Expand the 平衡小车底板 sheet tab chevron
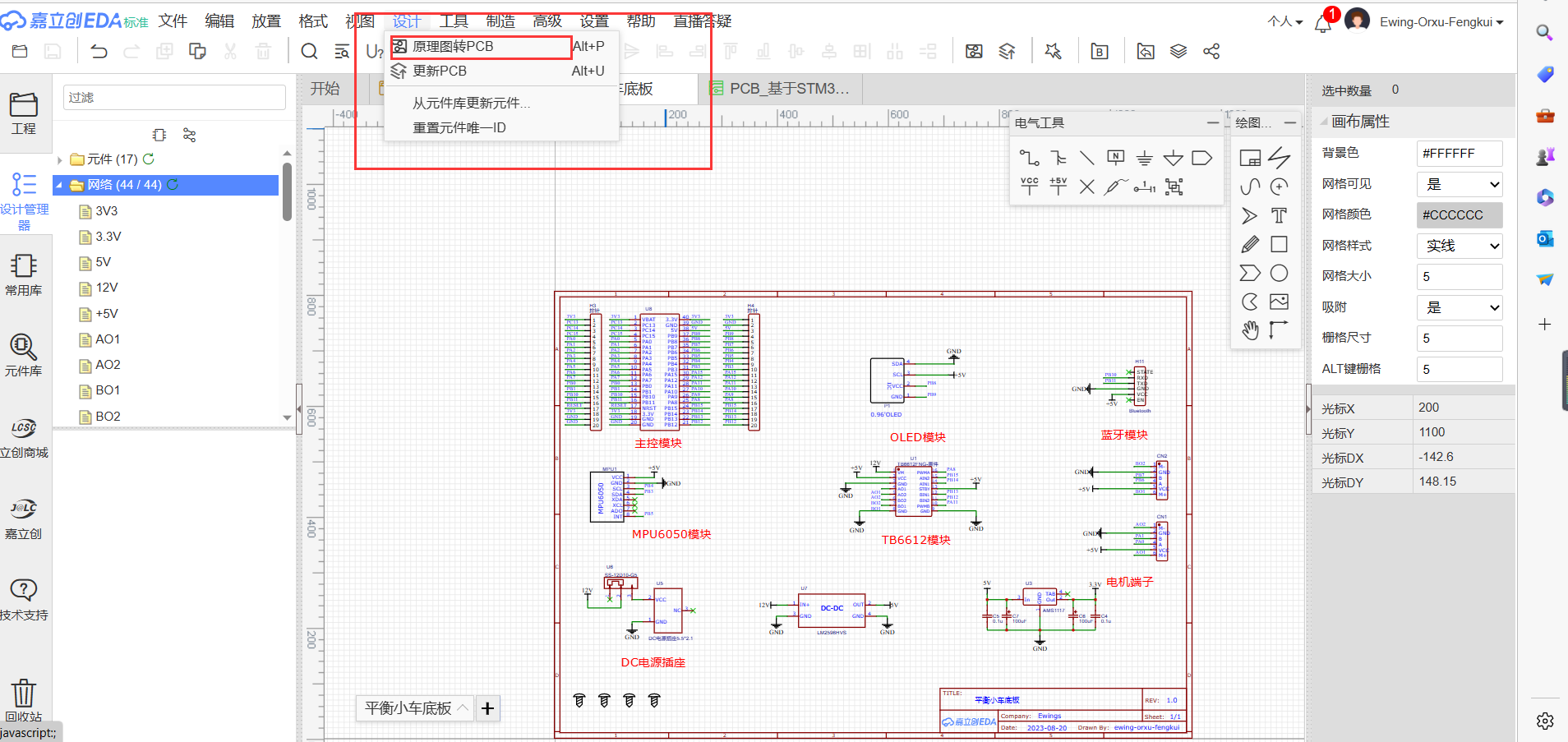1568x742 pixels. point(463,707)
